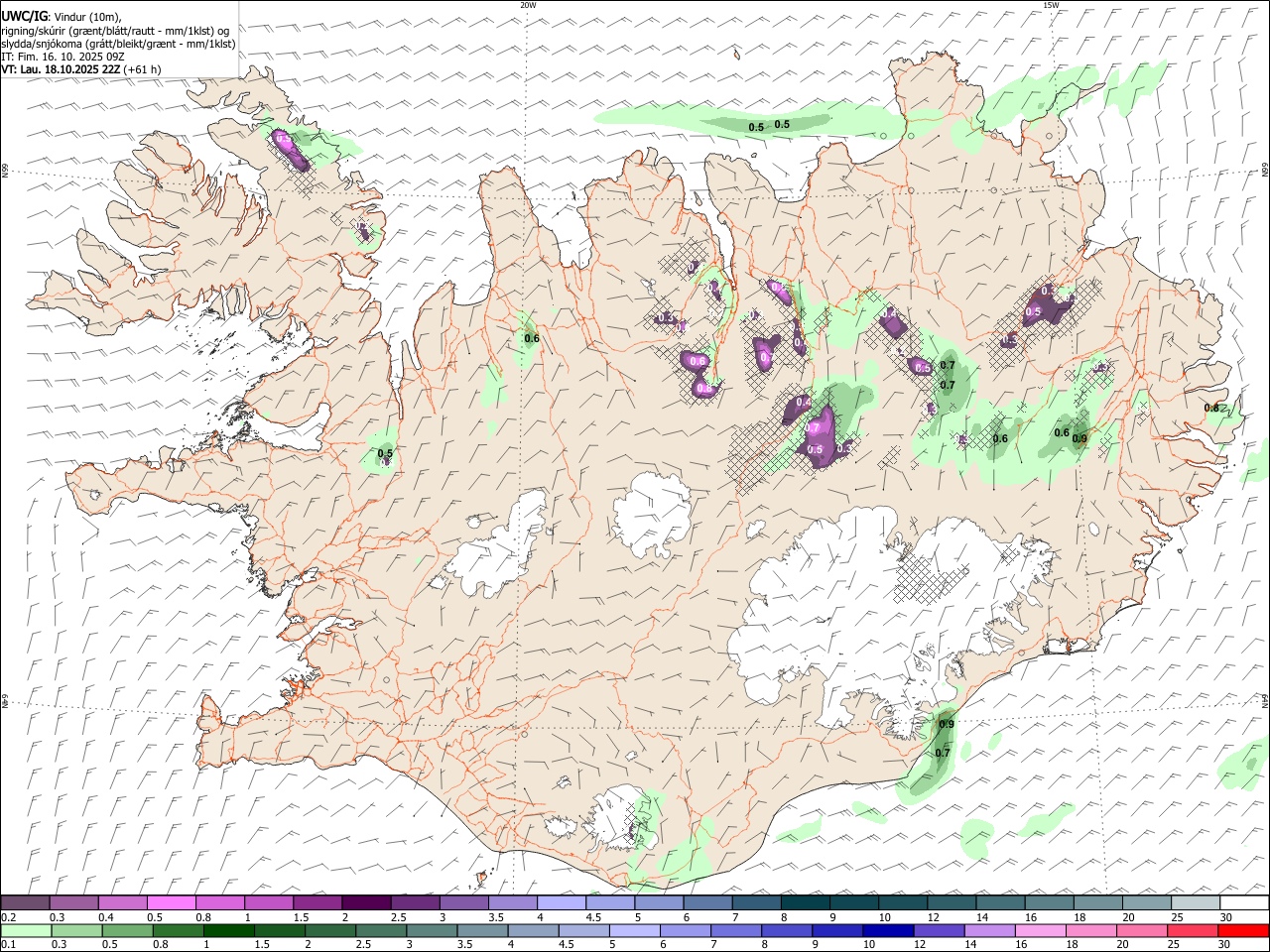Click the 0.8 precipitation value on the map's east coast
The height and width of the screenshot is (952, 1270).
[x=1211, y=409]
